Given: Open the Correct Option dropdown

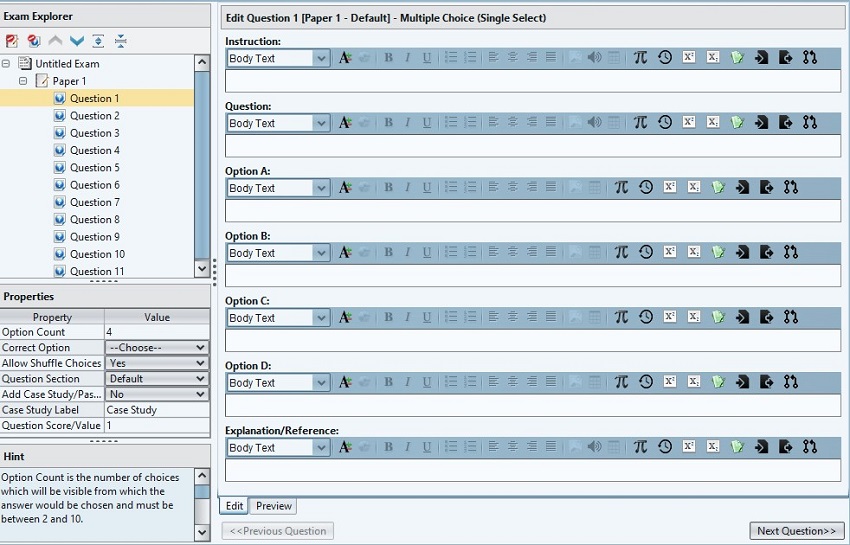Looking at the screenshot, I should click(x=157, y=348).
